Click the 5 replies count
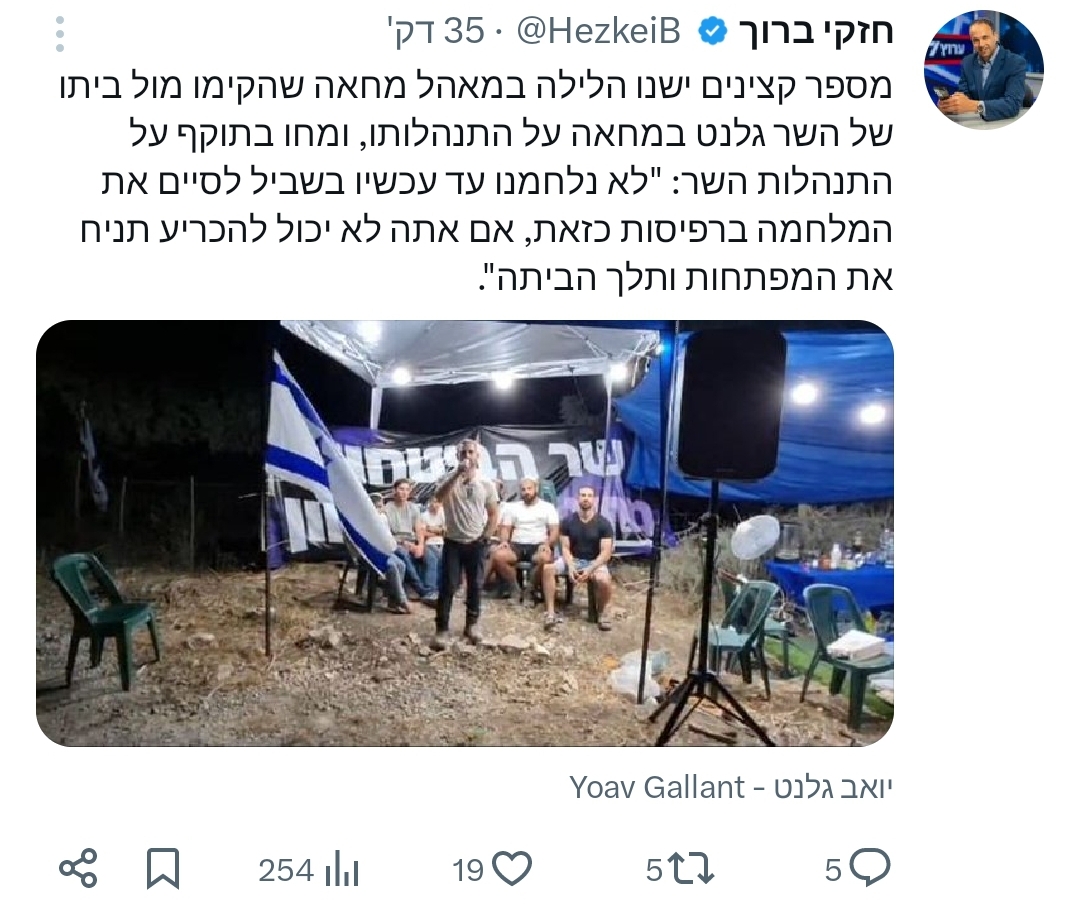Screen dimensions: 1080x917 [833, 870]
